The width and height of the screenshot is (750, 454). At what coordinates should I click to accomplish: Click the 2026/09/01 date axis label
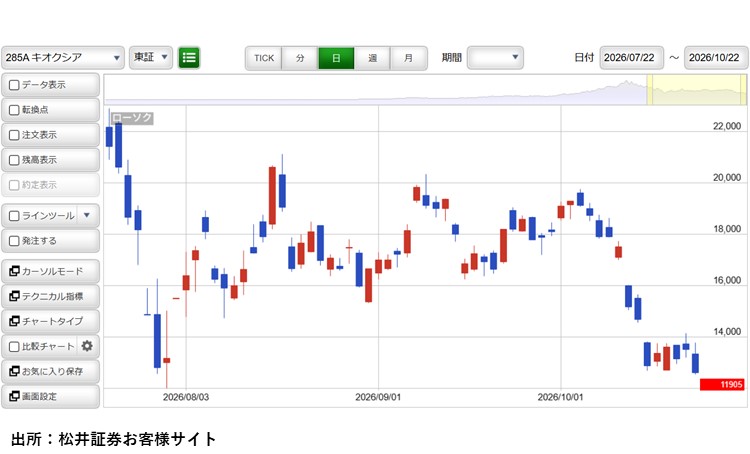[378, 397]
